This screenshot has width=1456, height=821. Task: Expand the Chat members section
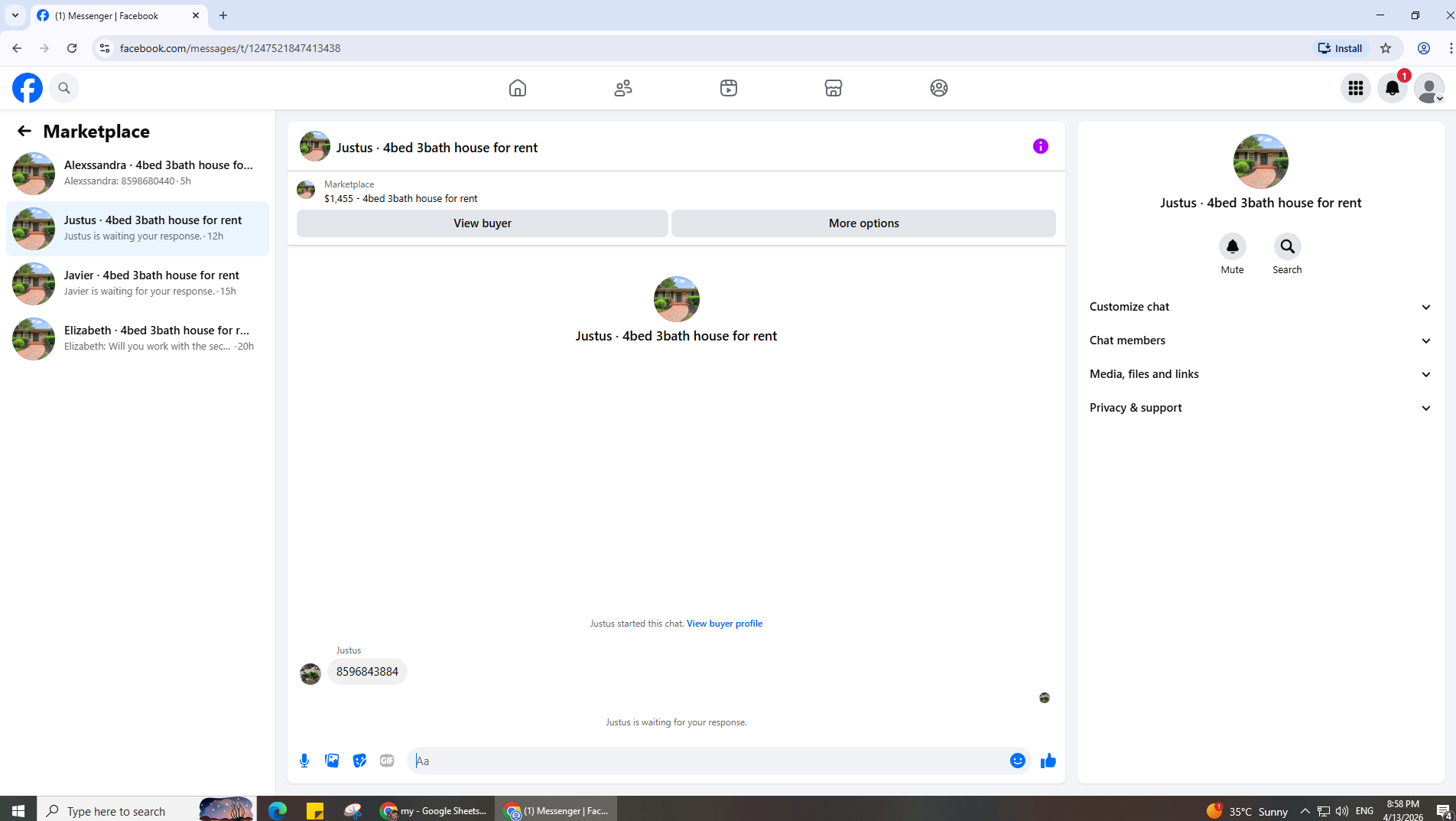coord(1260,340)
